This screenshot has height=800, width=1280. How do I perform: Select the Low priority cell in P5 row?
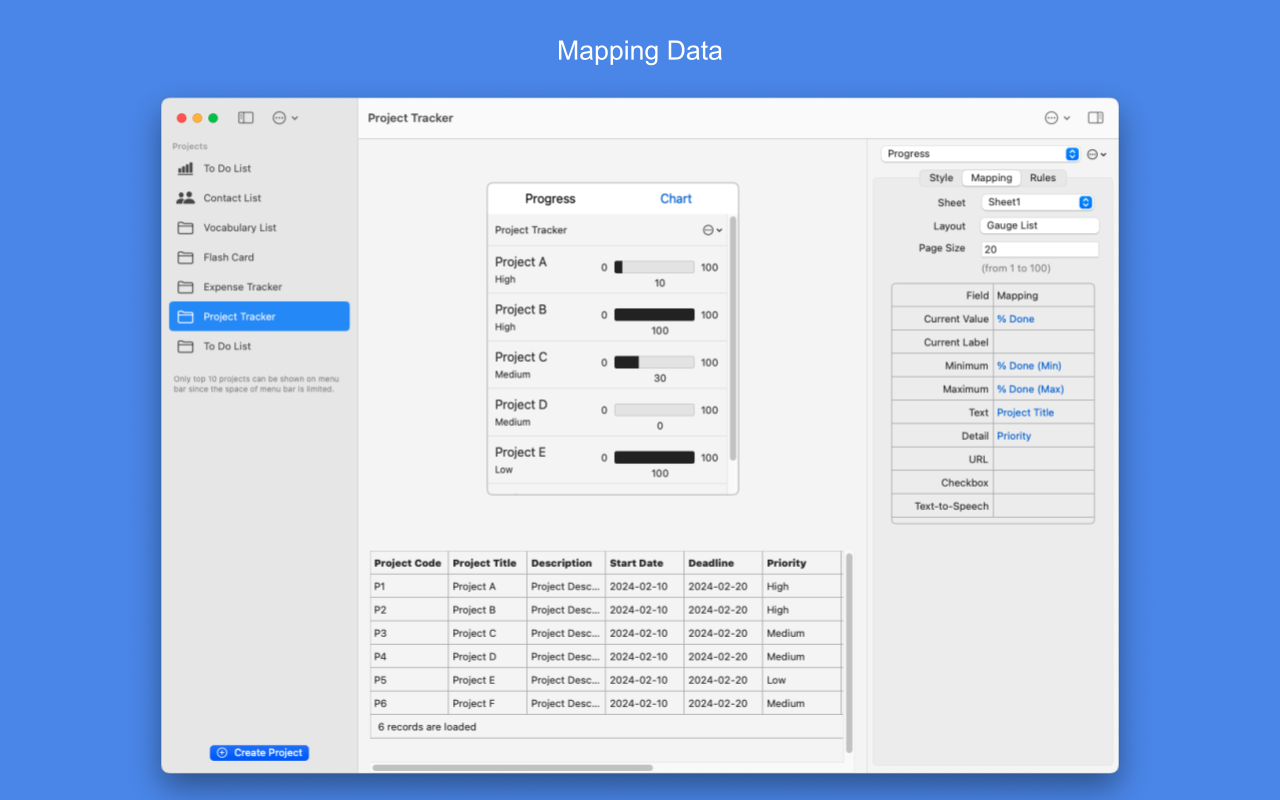(x=802, y=680)
